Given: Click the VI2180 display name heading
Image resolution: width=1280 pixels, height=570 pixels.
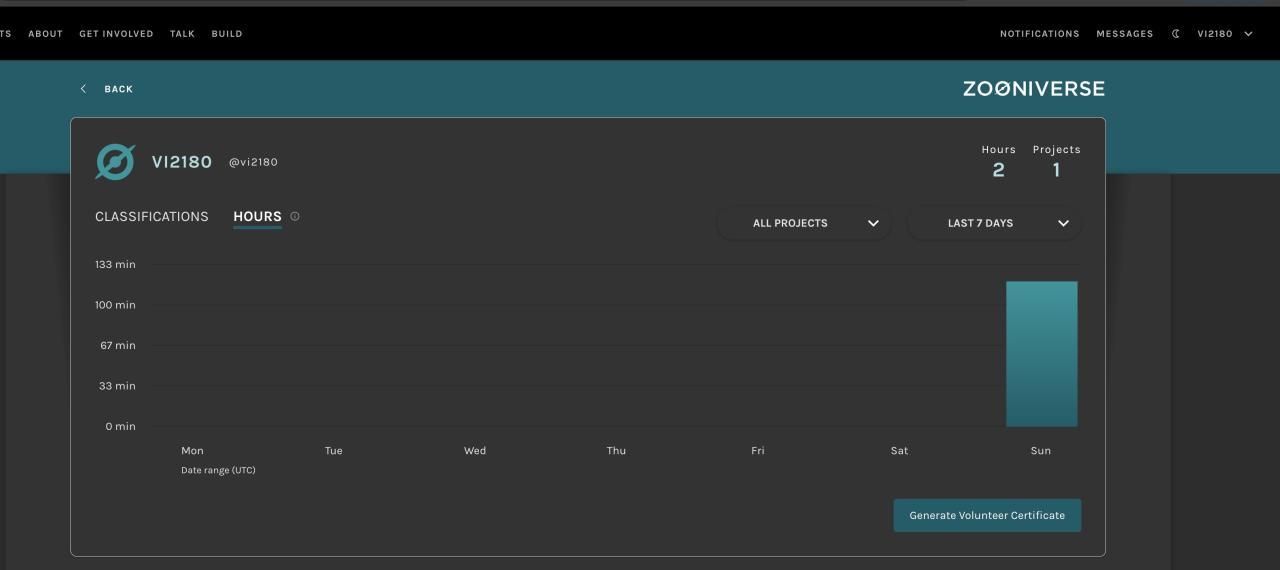Looking at the screenshot, I should (x=182, y=162).
